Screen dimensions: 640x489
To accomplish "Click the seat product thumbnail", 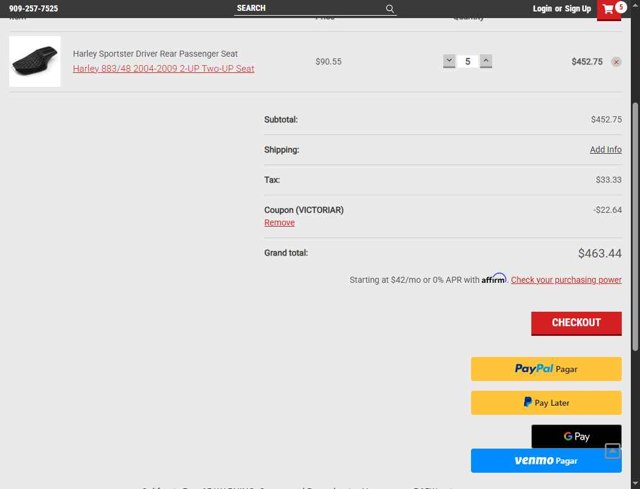I will tap(35, 61).
